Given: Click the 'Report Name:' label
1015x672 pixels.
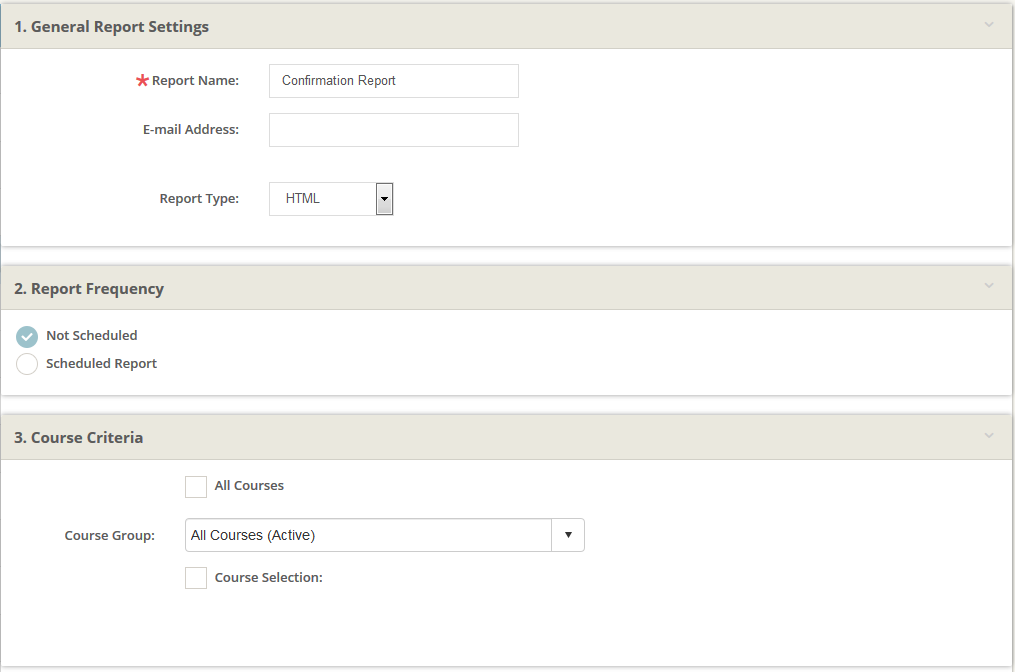Looking at the screenshot, I should [195, 81].
